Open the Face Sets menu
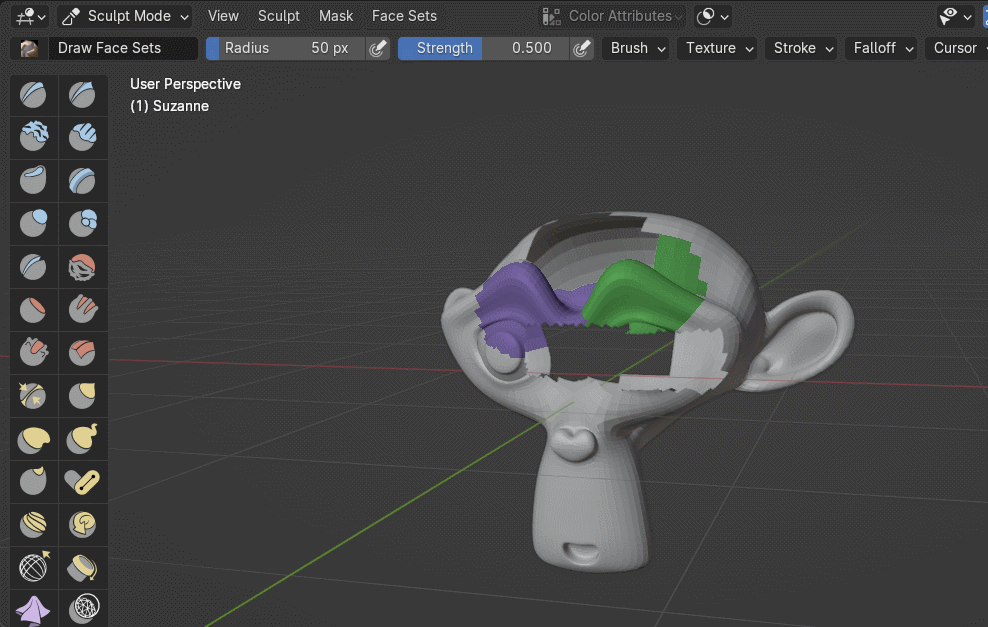 point(404,16)
